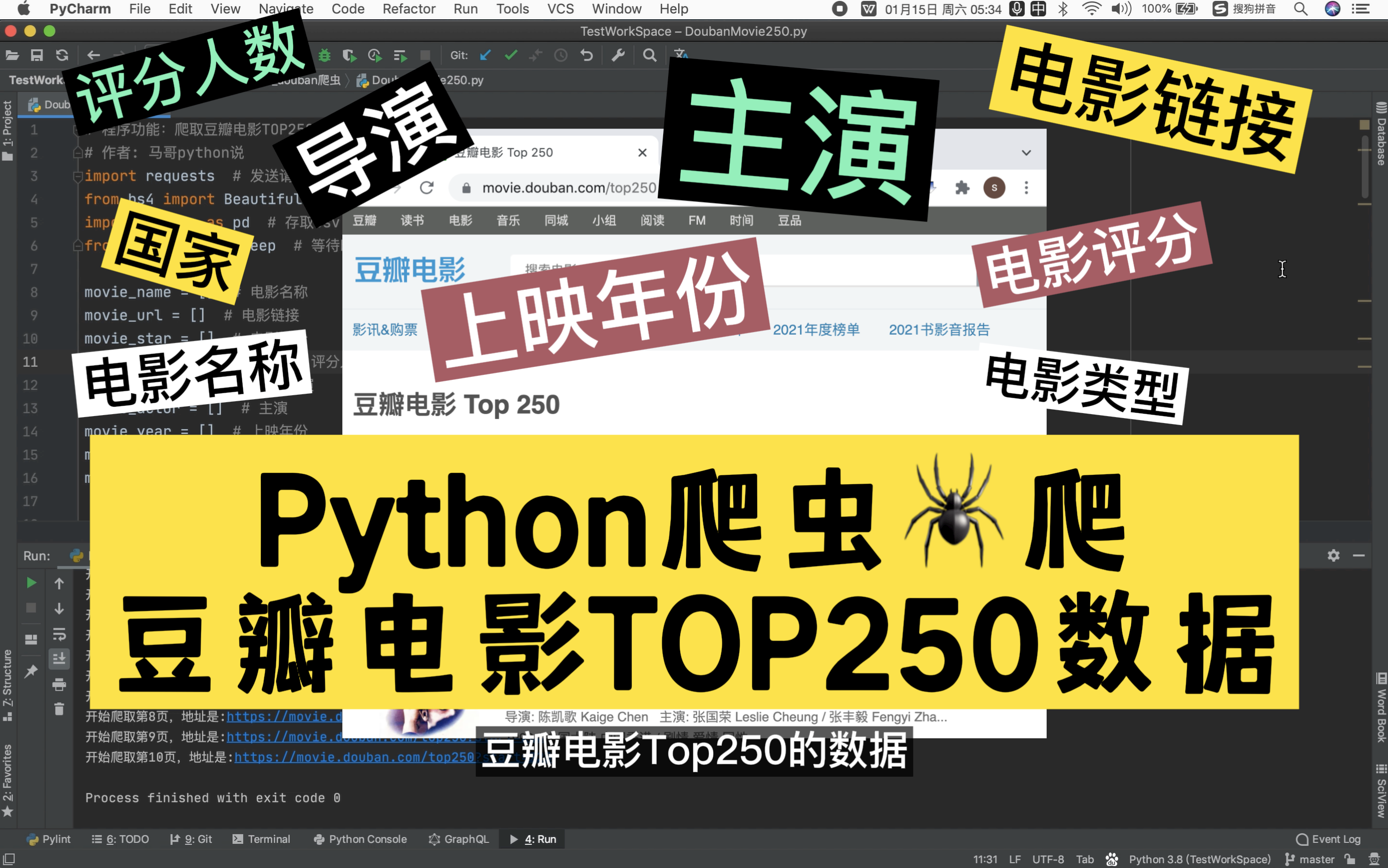This screenshot has height=868, width=1388.
Task: Open Settings via wrench toolbar icon
Action: (618, 56)
